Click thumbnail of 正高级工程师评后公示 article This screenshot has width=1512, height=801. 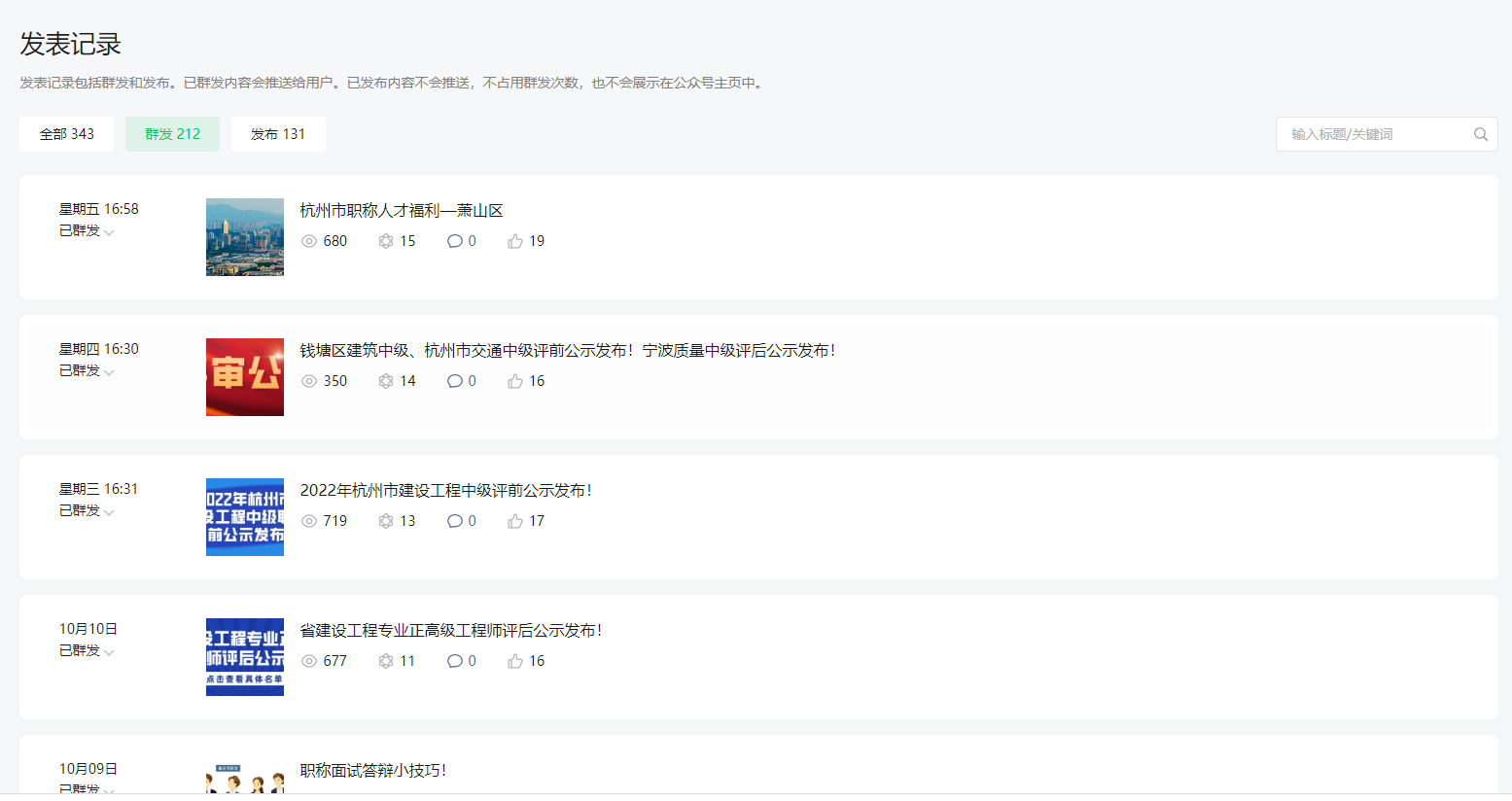[x=245, y=657]
